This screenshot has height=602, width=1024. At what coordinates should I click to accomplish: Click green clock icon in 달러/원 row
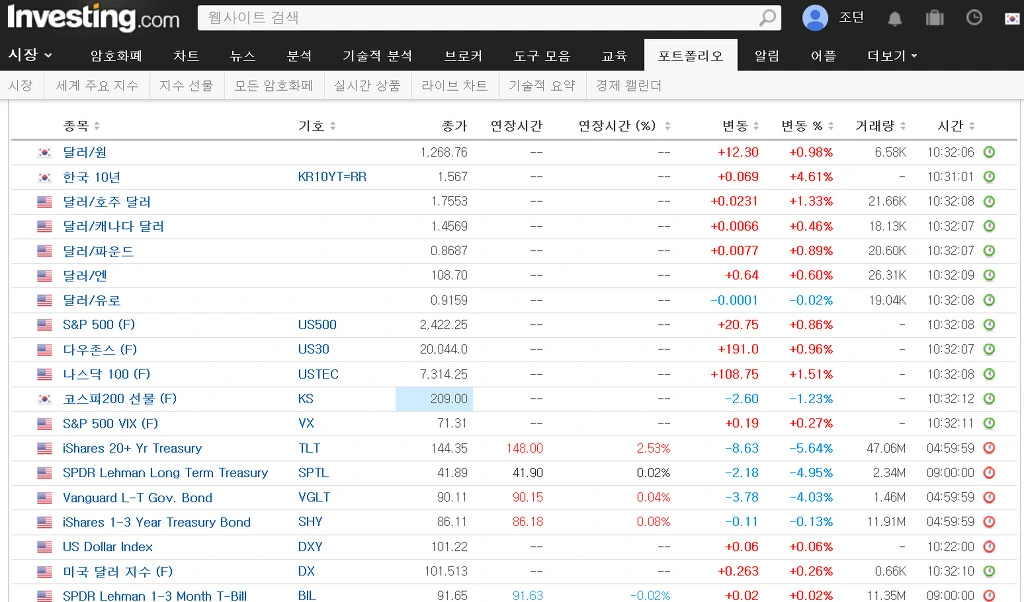989,152
